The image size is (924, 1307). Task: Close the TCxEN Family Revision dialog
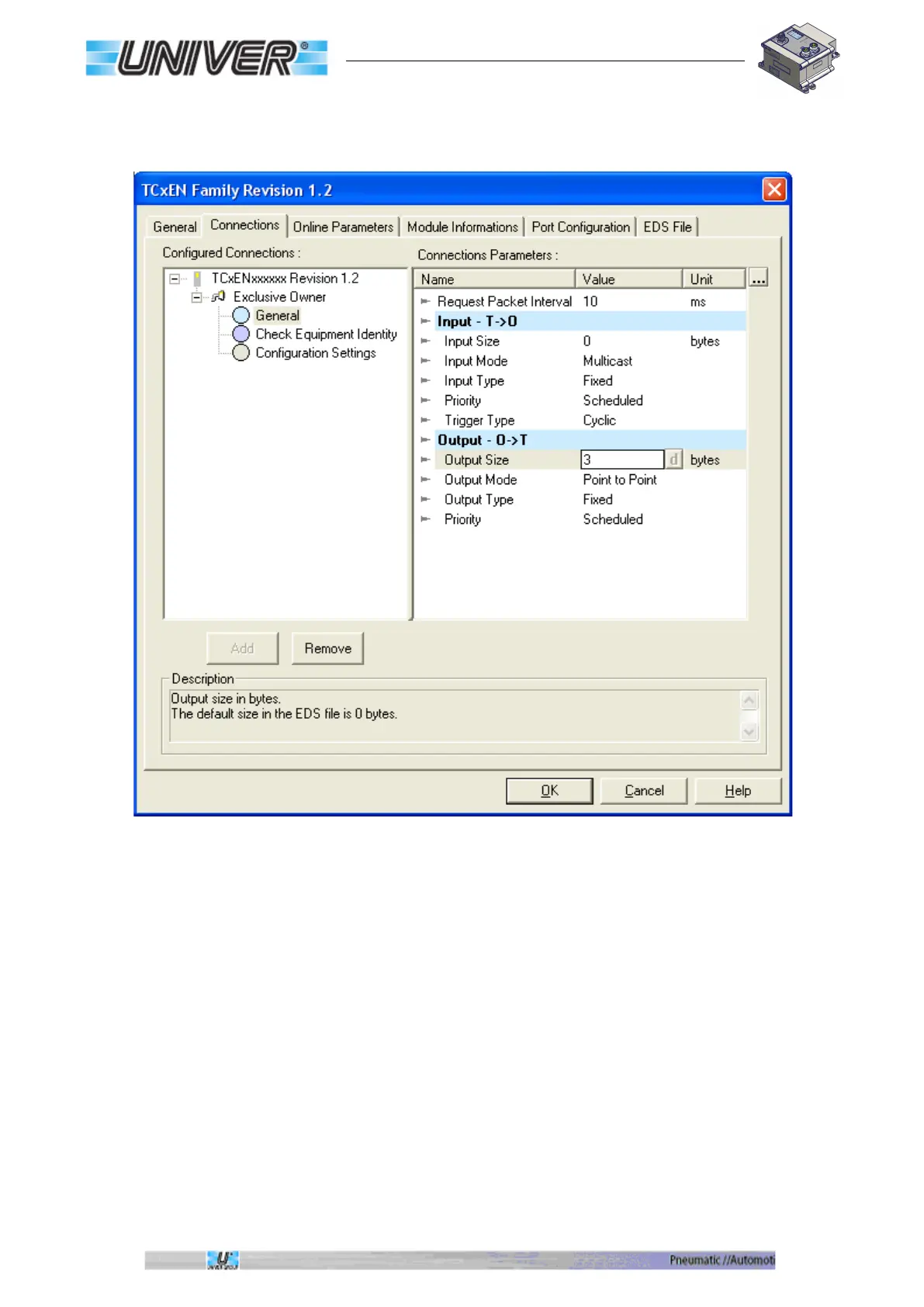pos(774,189)
